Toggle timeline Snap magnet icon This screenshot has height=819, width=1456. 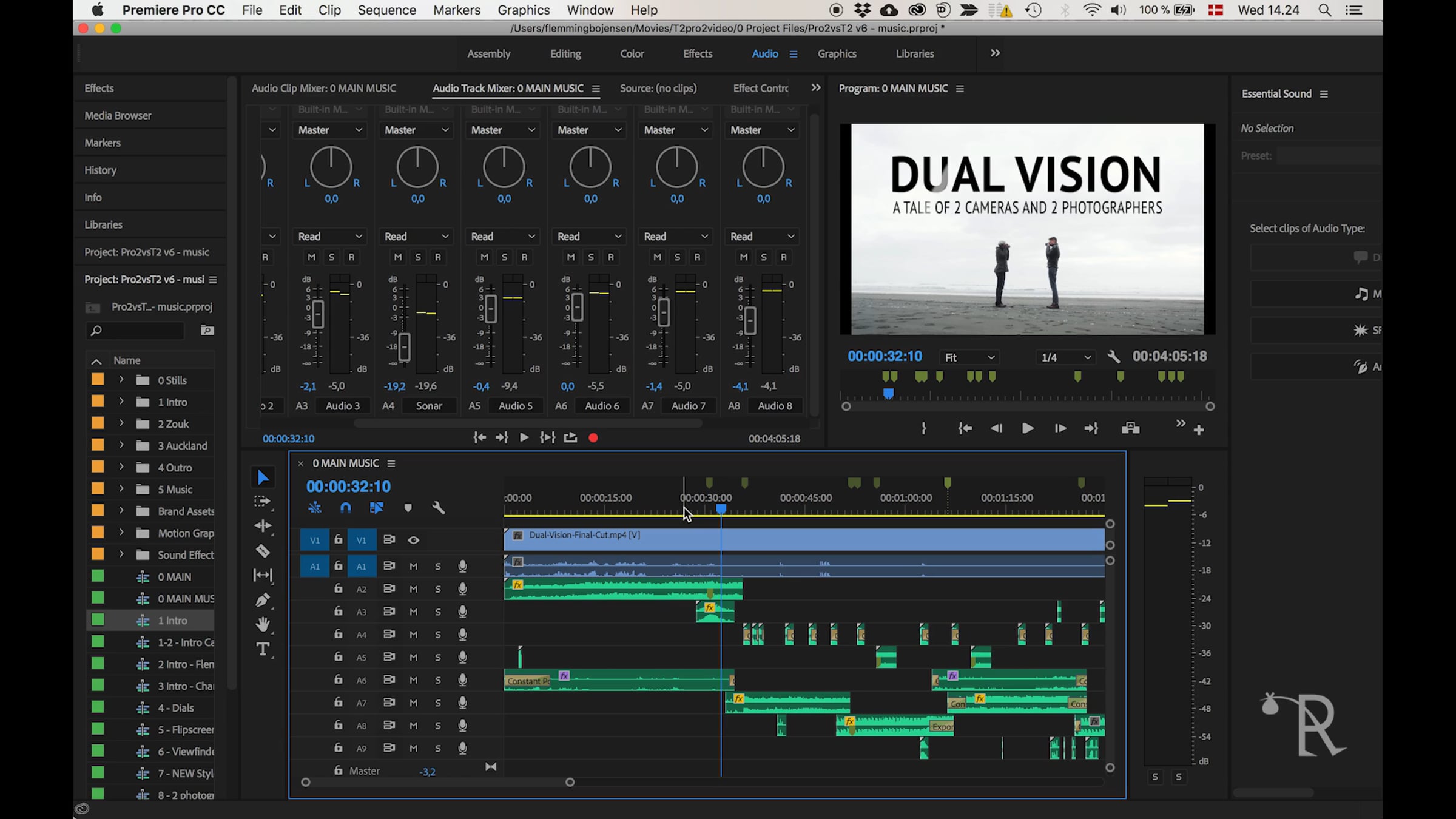point(346,508)
